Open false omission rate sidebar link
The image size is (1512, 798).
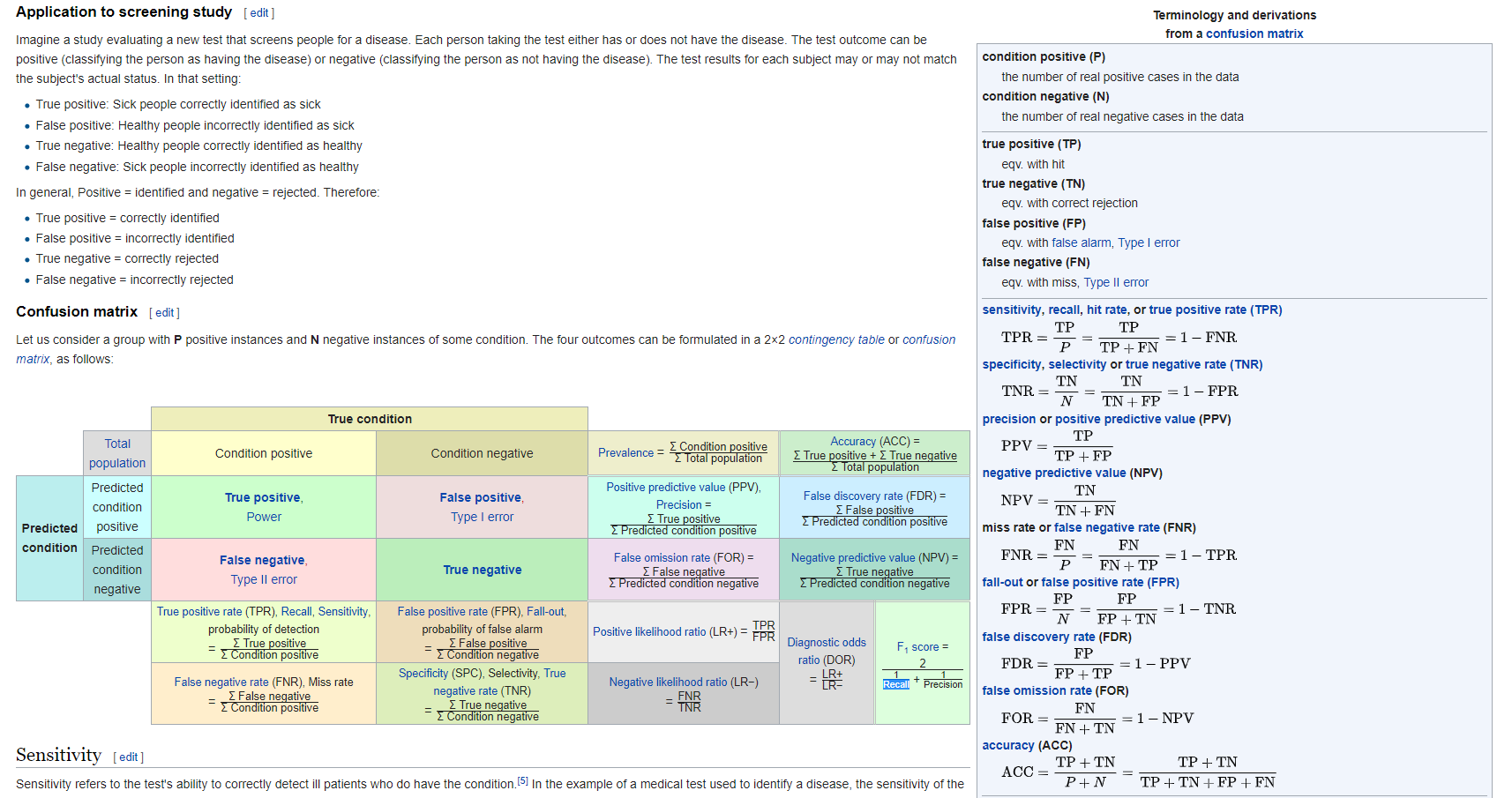pyautogui.click(x=1037, y=690)
